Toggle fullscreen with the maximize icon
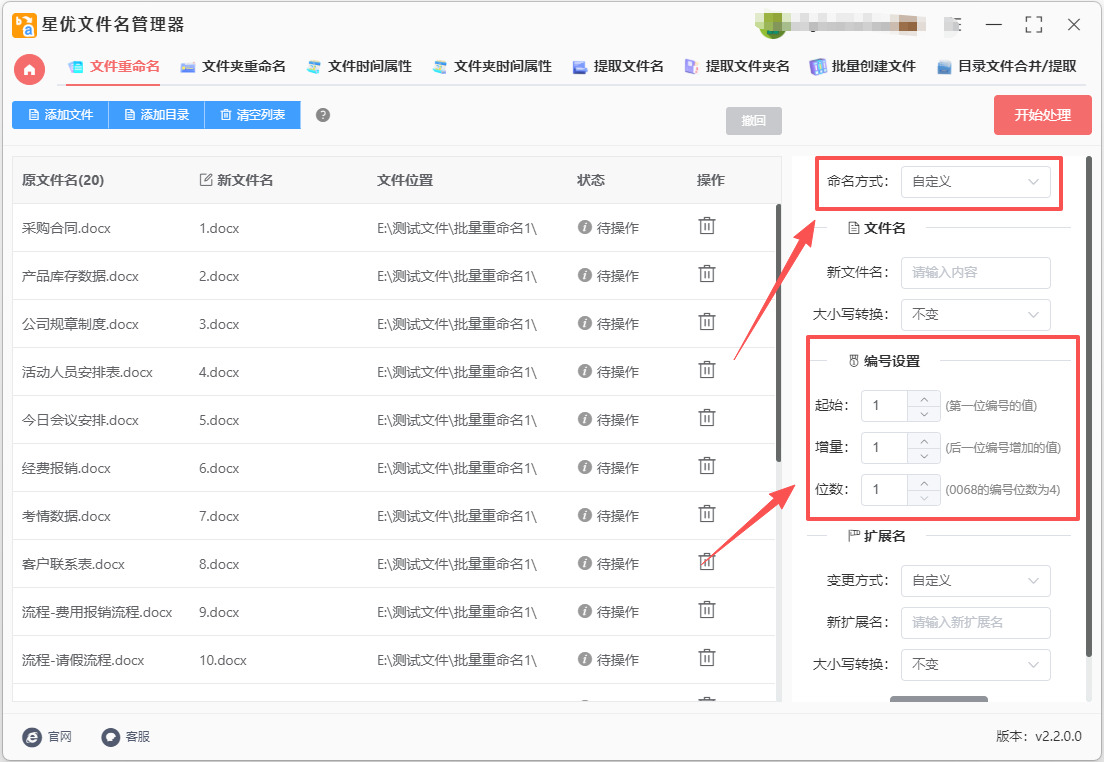This screenshot has height=762, width=1104. pyautogui.click(x=1034, y=25)
